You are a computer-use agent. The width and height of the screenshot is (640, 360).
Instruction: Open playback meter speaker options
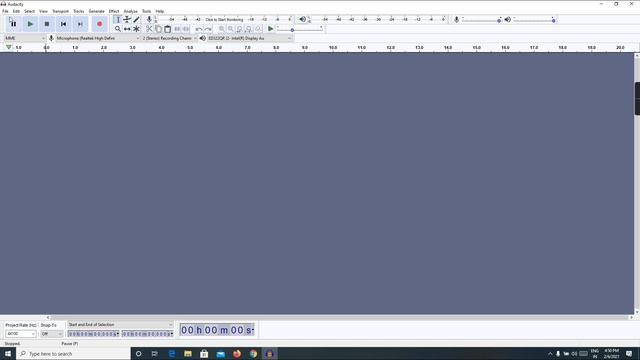point(302,19)
